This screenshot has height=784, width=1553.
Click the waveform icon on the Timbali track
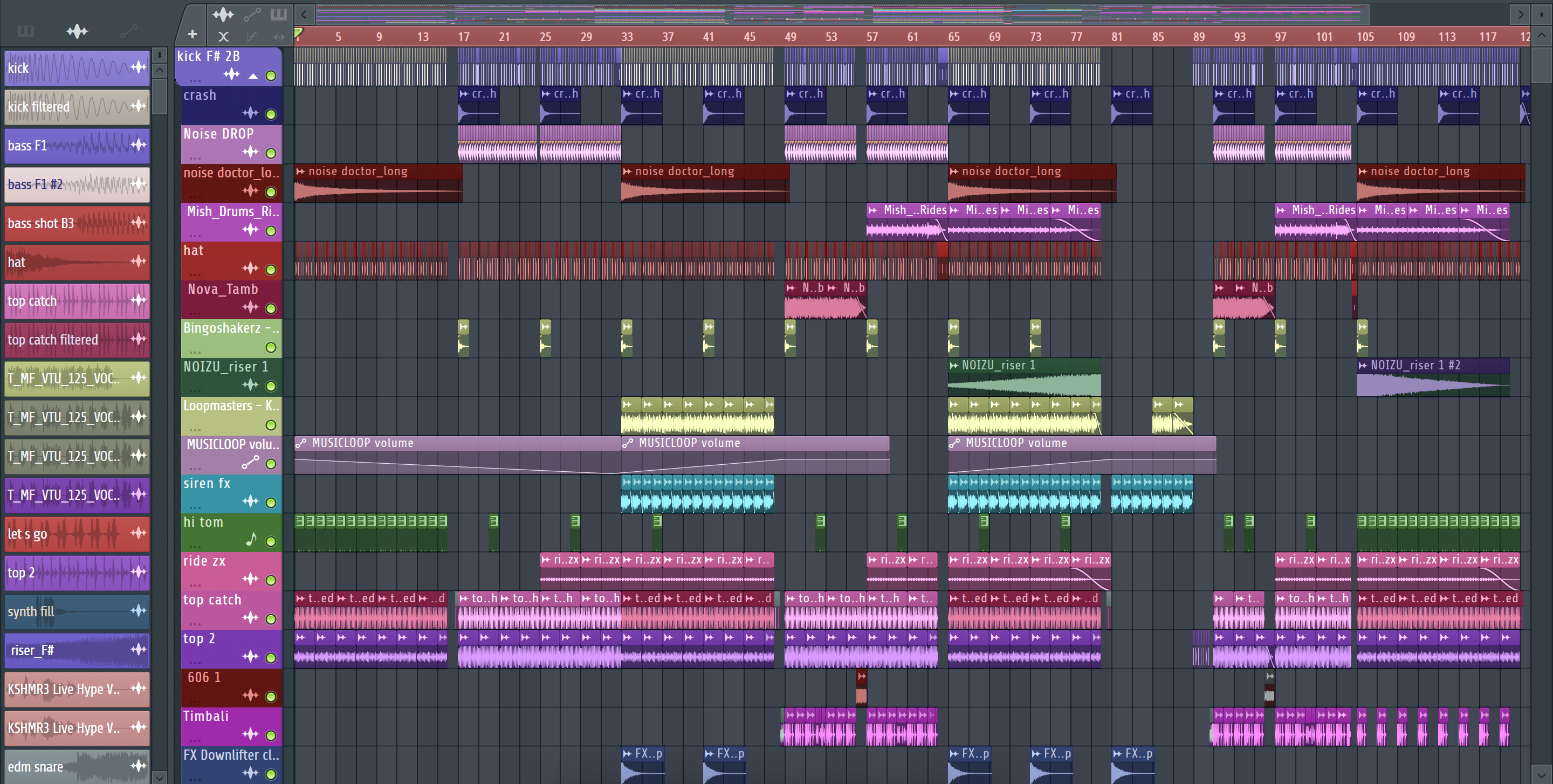(250, 734)
